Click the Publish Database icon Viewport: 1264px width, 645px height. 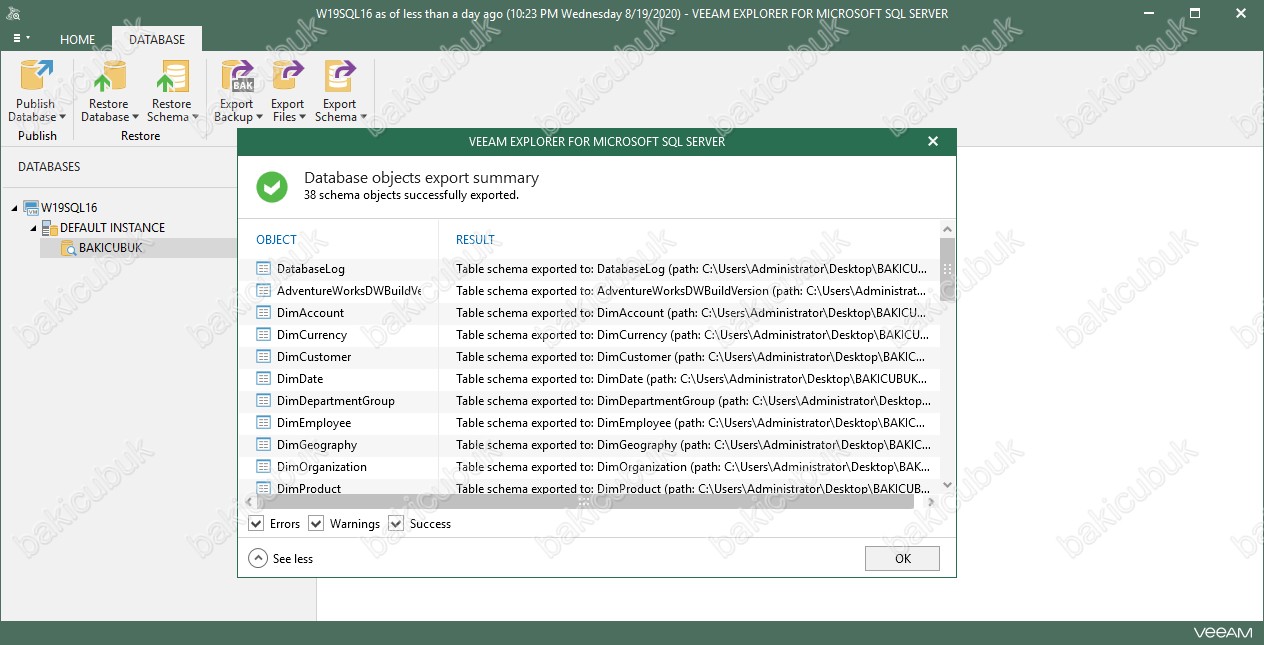pos(36,76)
